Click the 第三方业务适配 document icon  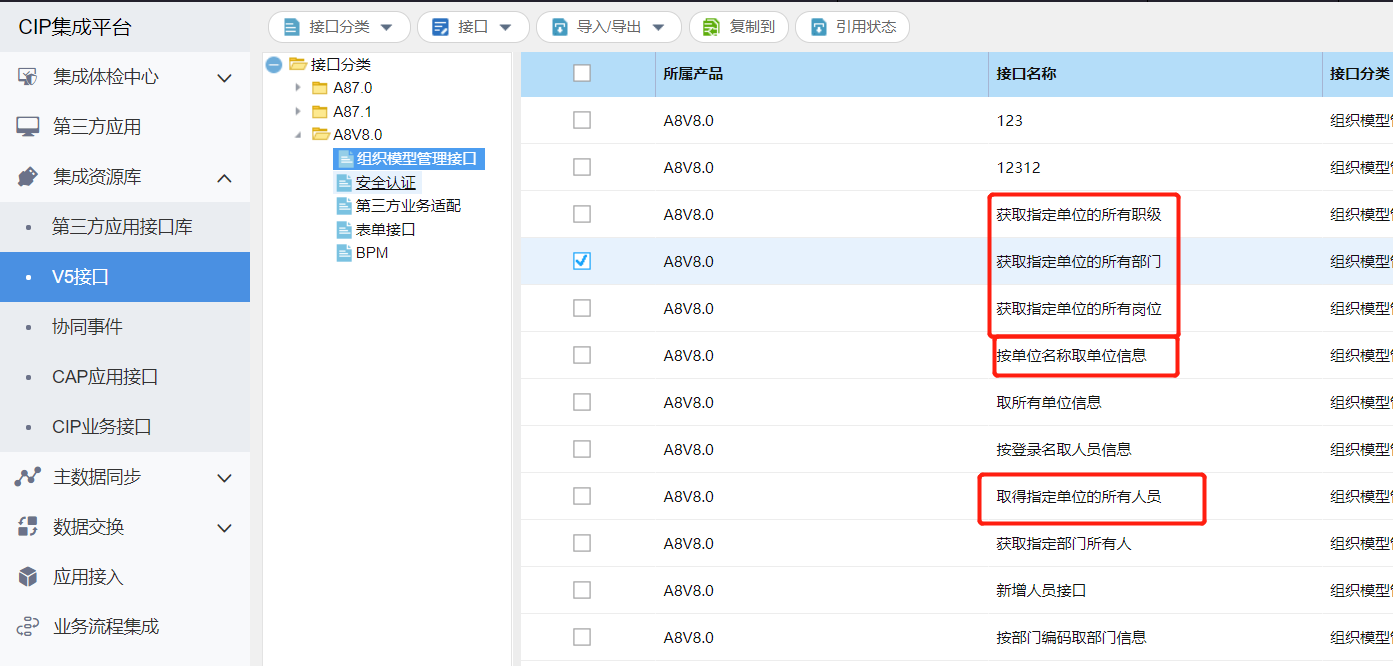pos(344,206)
